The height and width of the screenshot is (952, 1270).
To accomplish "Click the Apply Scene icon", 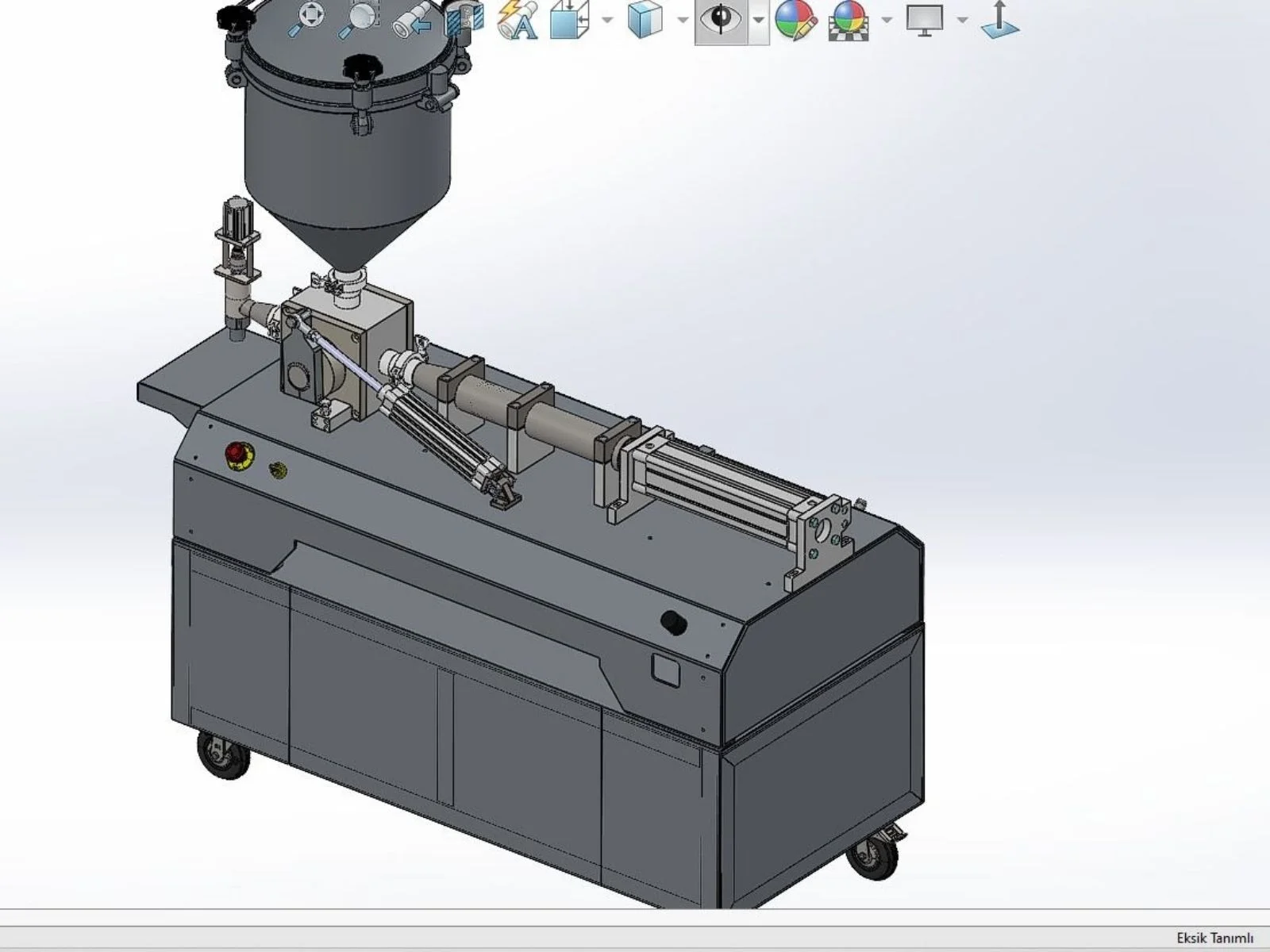I will pos(848,19).
